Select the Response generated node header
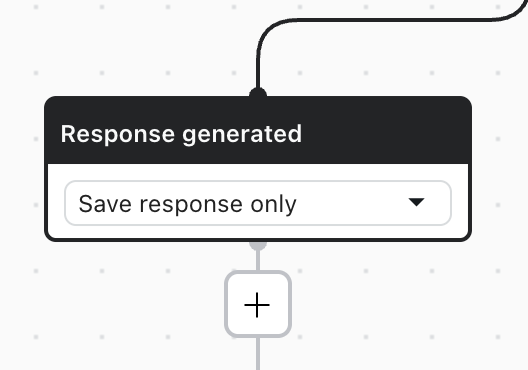This screenshot has width=528, height=370. point(258,131)
